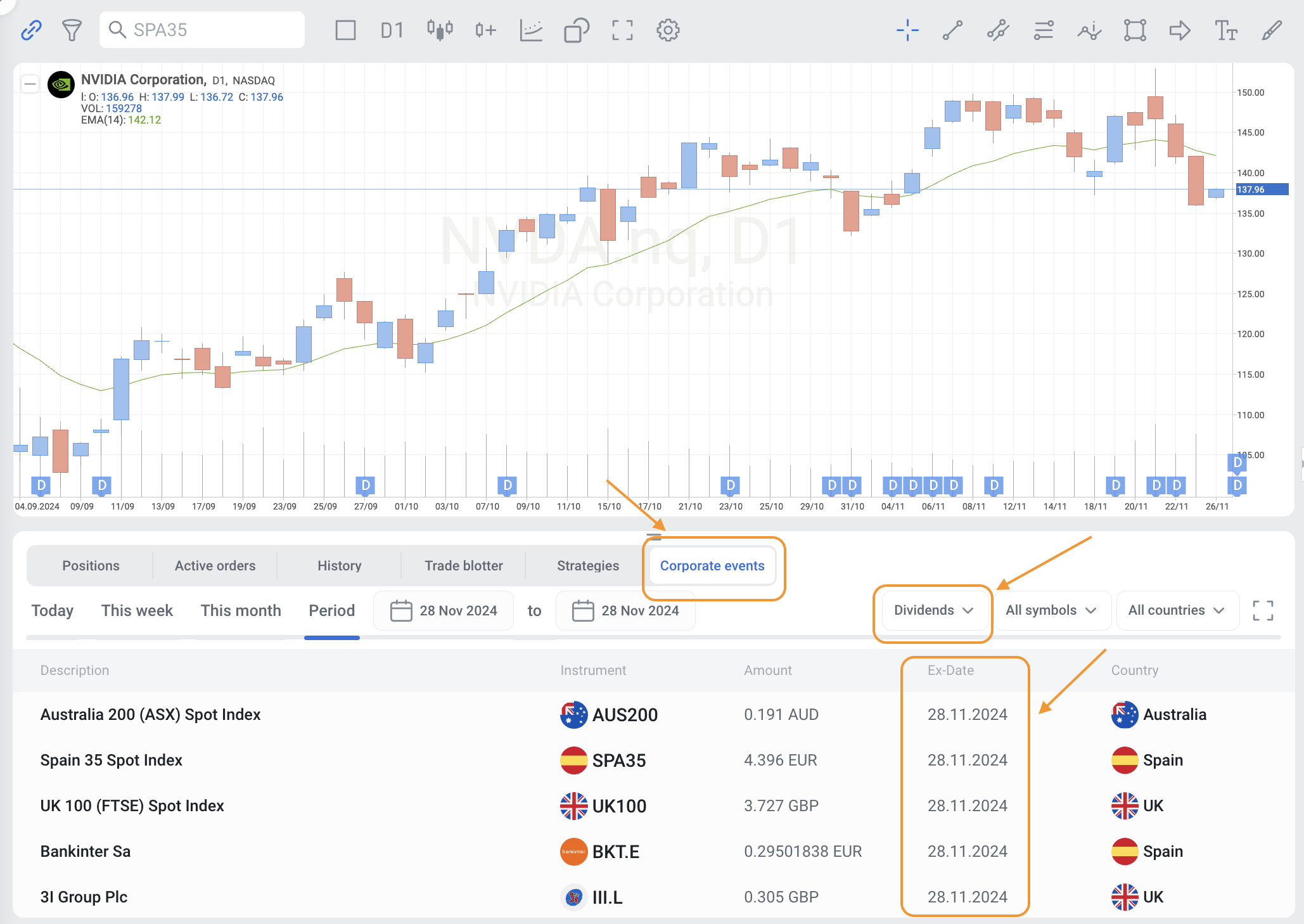Collapse the NVIDIA chart legend

(30, 84)
